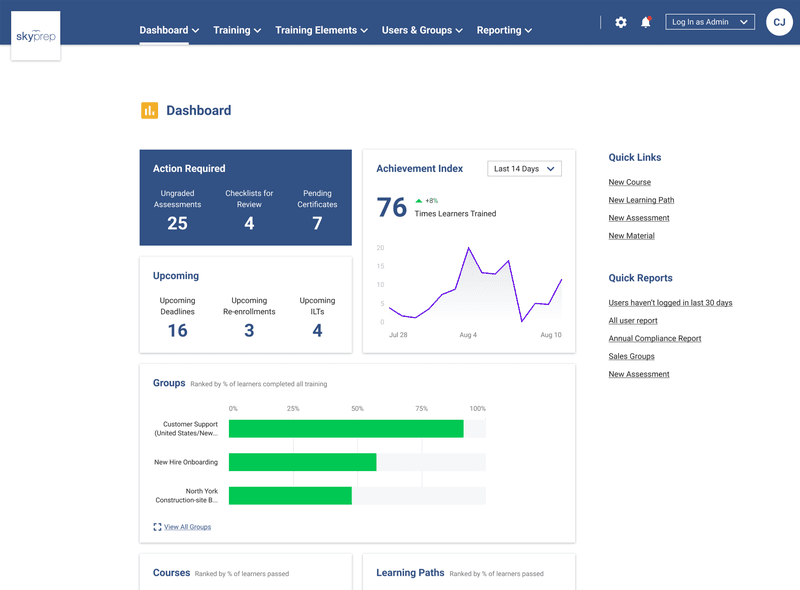The height and width of the screenshot is (590, 800).
Task: Click the New Course quick link
Action: (x=630, y=182)
